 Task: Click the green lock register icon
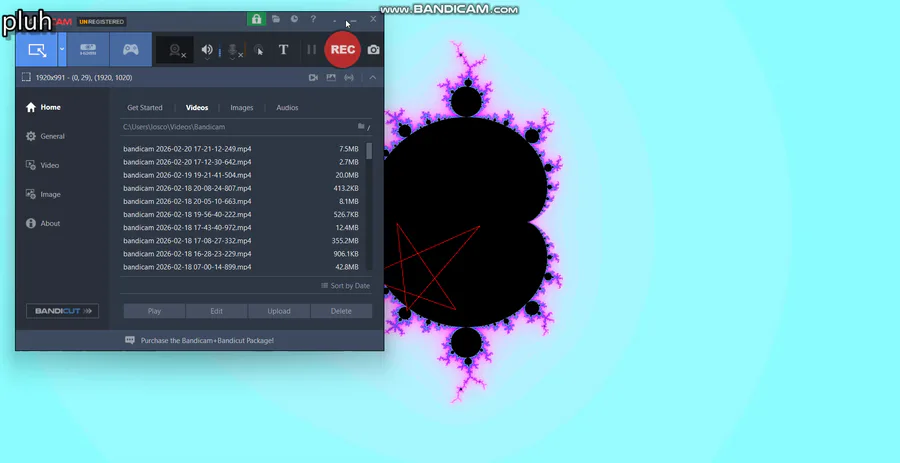256,19
